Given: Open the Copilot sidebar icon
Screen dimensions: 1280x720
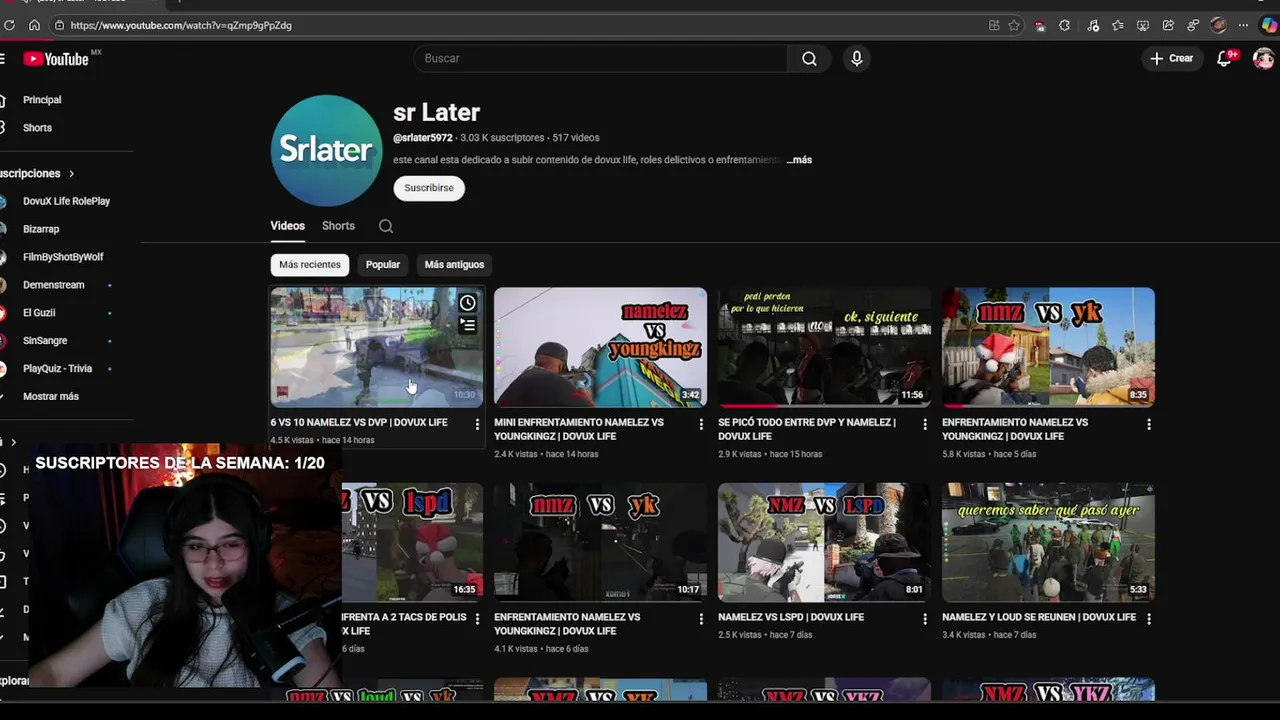Looking at the screenshot, I should click(x=1268, y=25).
